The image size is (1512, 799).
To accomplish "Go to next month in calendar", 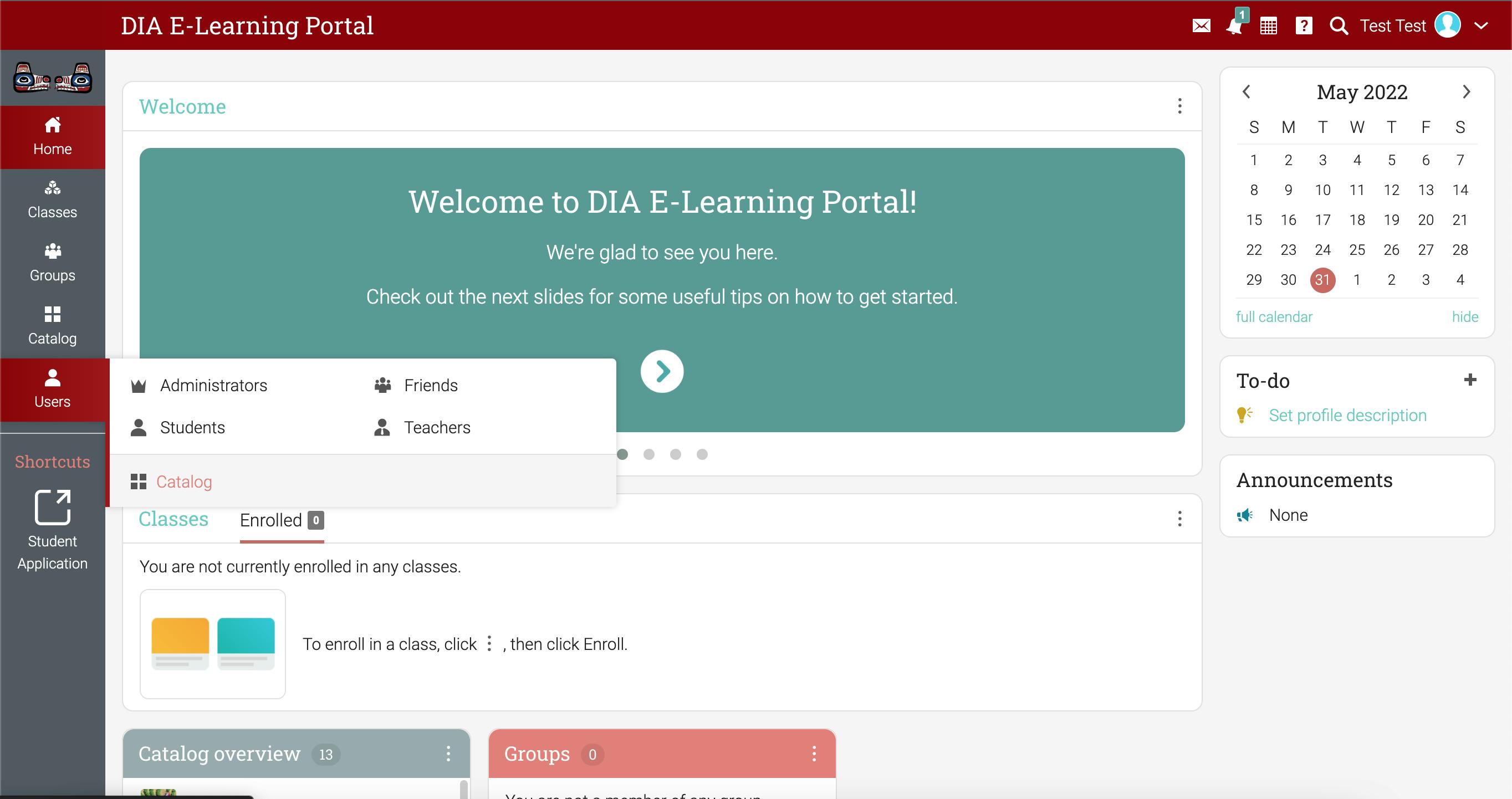I will (1465, 92).
